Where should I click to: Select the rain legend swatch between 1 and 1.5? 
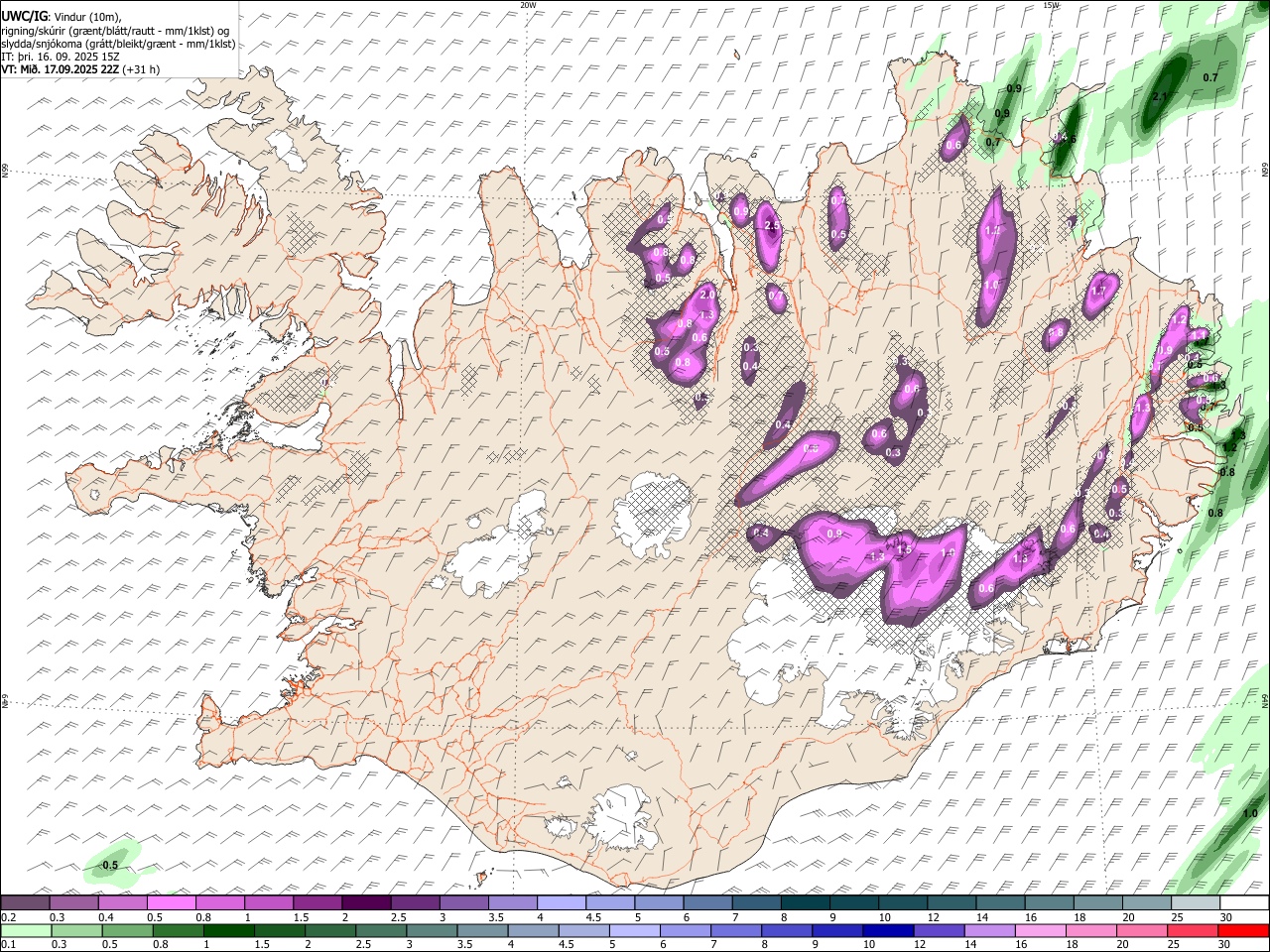click(228, 931)
